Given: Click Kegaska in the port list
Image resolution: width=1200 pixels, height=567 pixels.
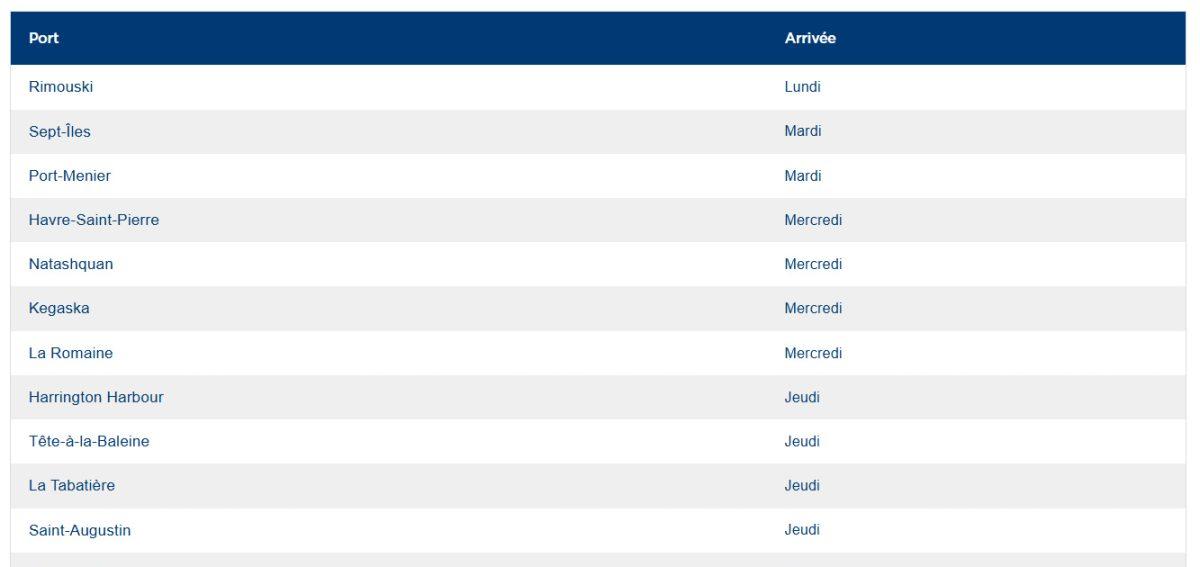Looking at the screenshot, I should coord(59,308).
